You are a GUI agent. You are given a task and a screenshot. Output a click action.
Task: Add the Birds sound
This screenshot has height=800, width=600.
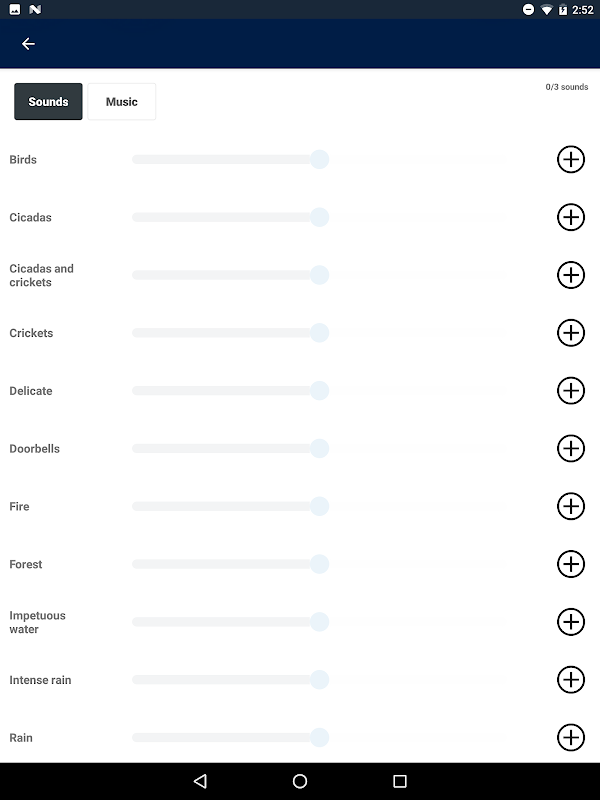tap(570, 159)
